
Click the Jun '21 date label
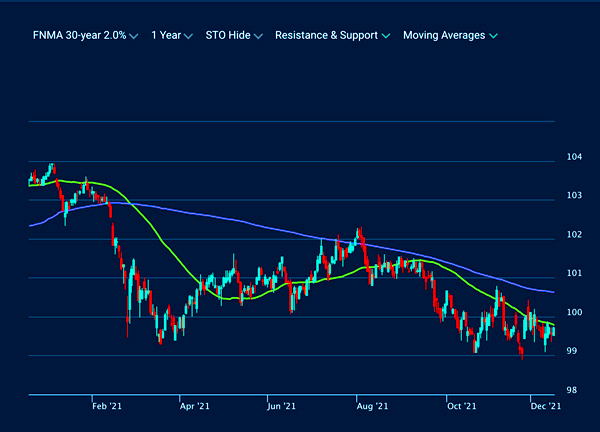click(x=282, y=407)
